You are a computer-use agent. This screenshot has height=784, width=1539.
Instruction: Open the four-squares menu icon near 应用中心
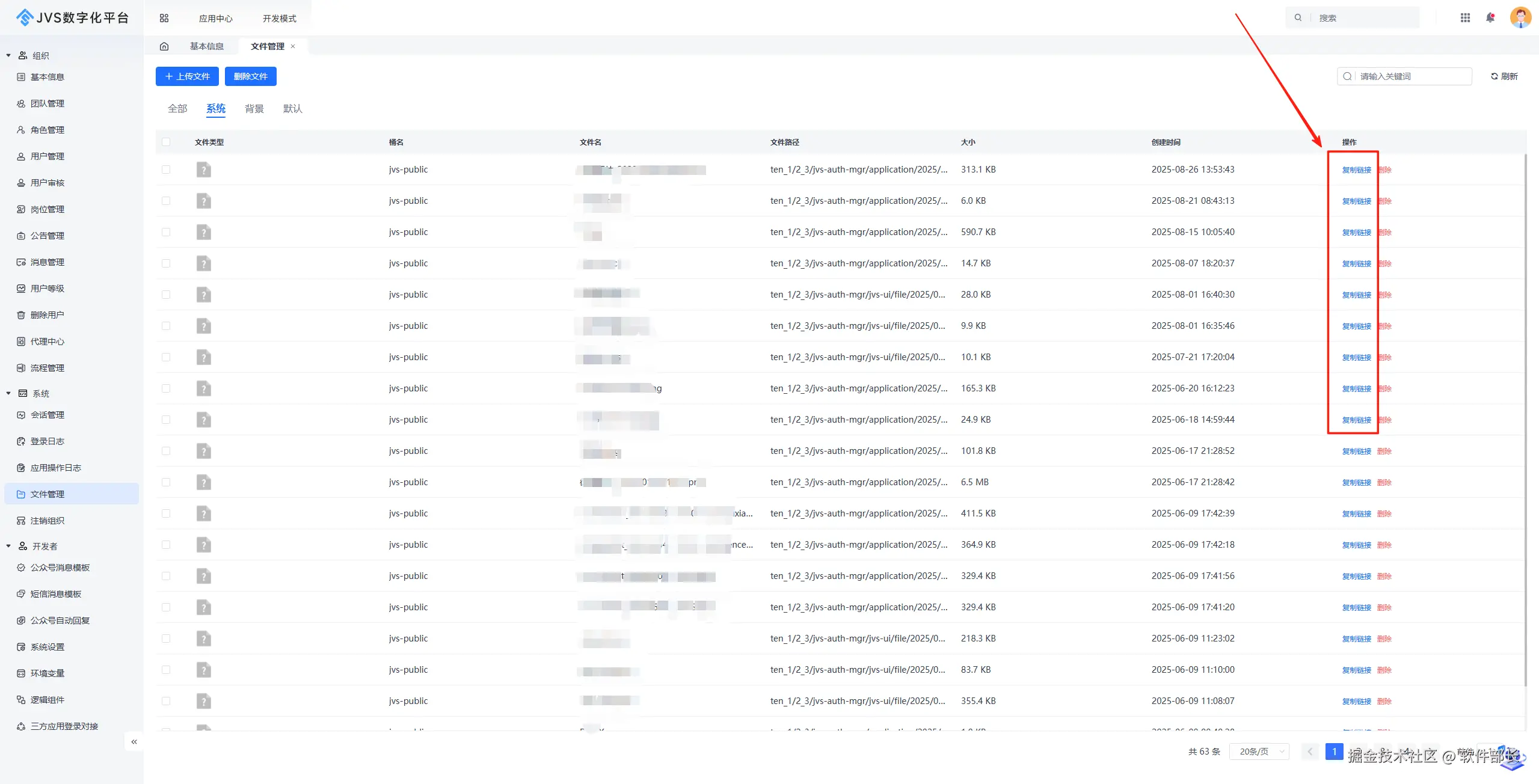164,19
